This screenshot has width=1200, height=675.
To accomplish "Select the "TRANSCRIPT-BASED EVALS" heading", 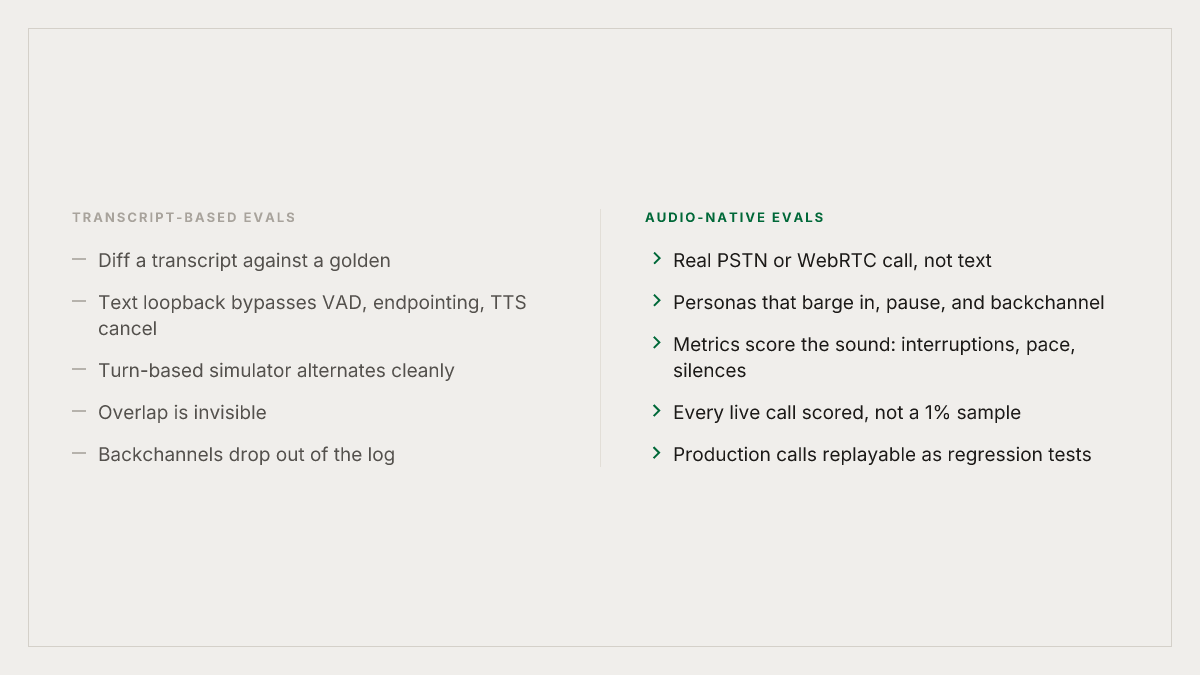I will [184, 217].
